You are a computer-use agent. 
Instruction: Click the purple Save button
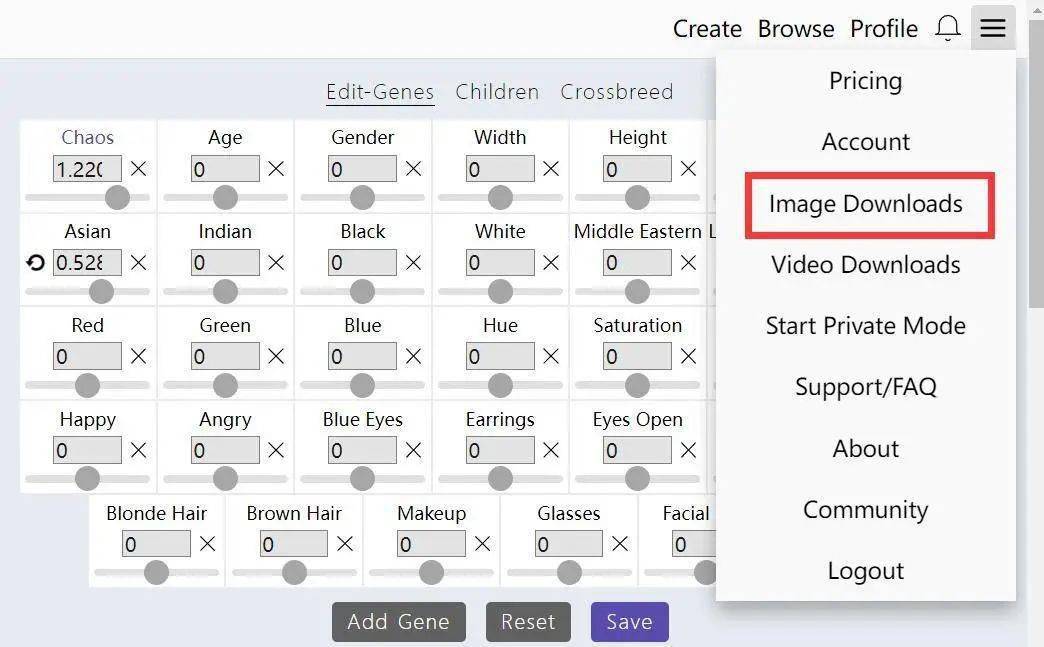(x=629, y=622)
